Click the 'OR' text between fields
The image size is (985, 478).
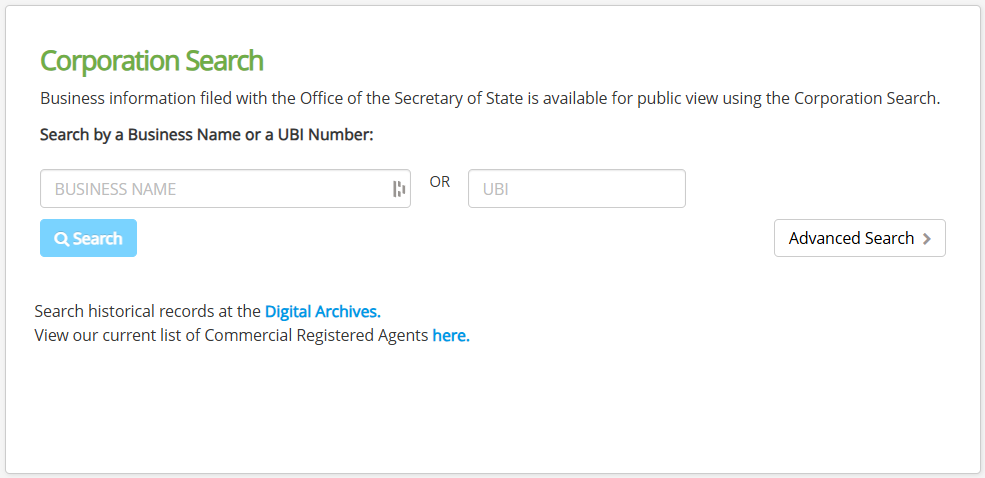click(440, 182)
